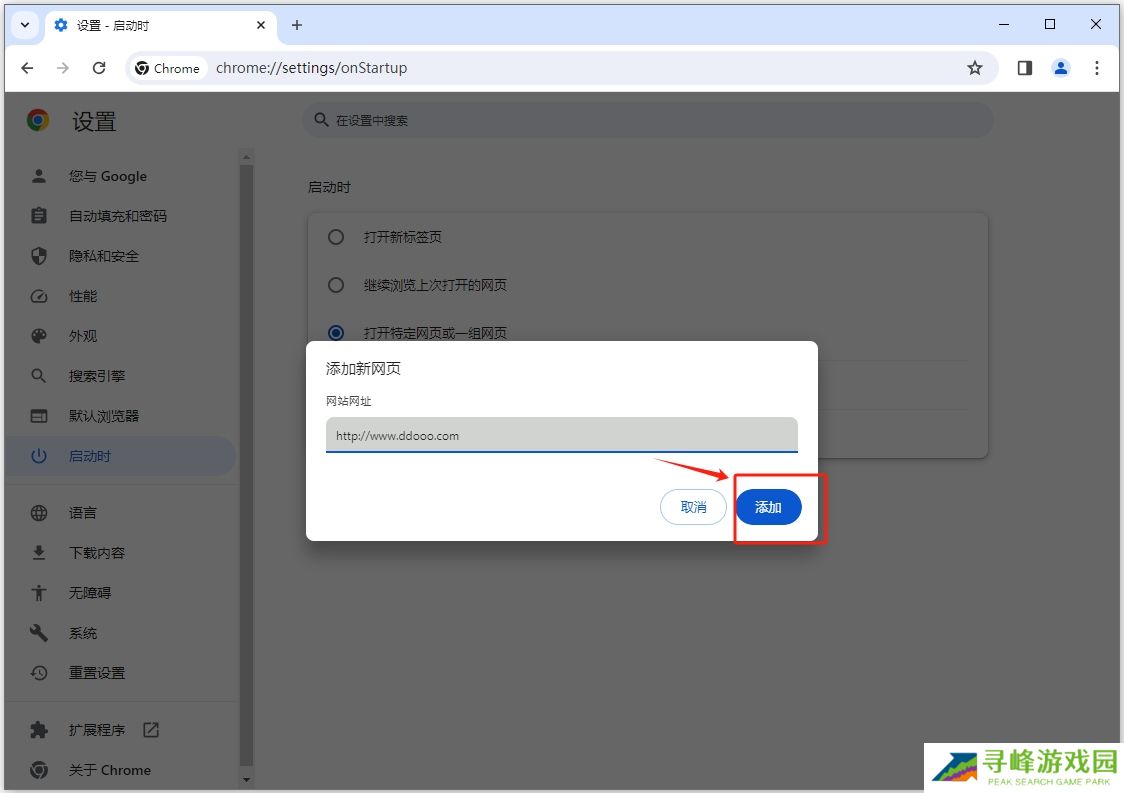Open the profile avatar icon
The image size is (1124, 793).
pyautogui.click(x=1060, y=68)
